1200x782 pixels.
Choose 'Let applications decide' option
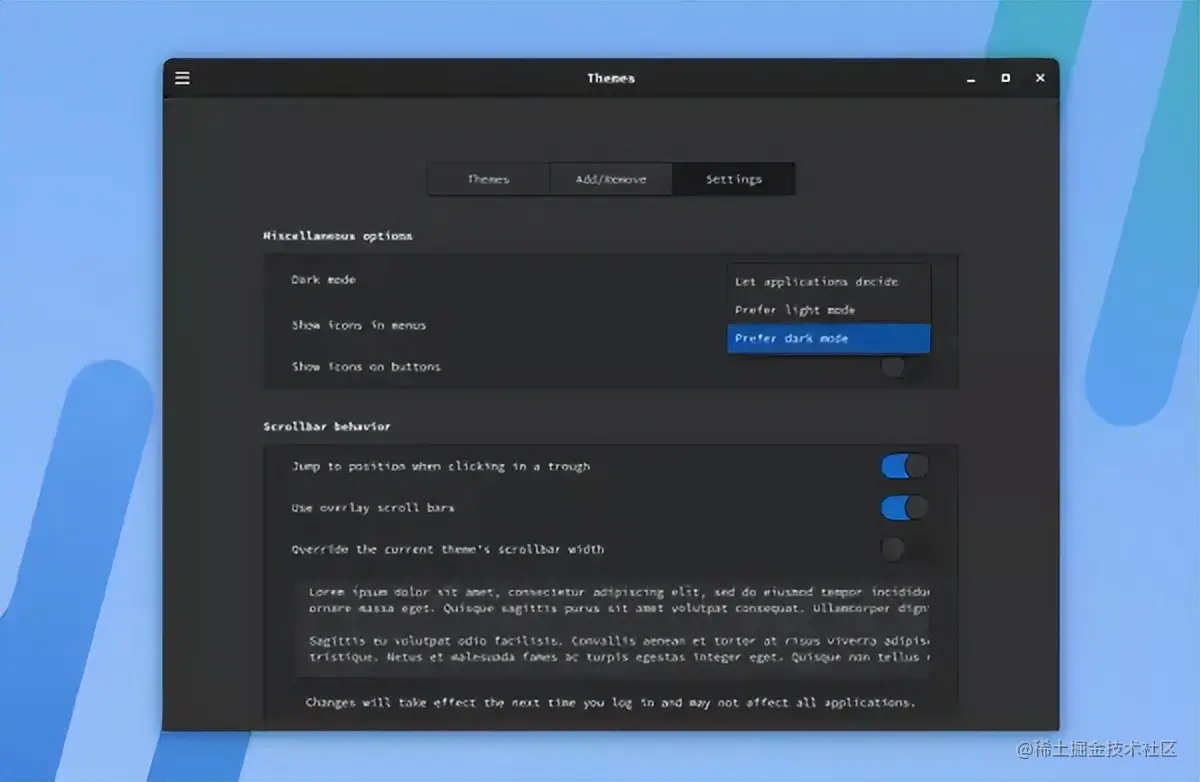[x=829, y=282]
